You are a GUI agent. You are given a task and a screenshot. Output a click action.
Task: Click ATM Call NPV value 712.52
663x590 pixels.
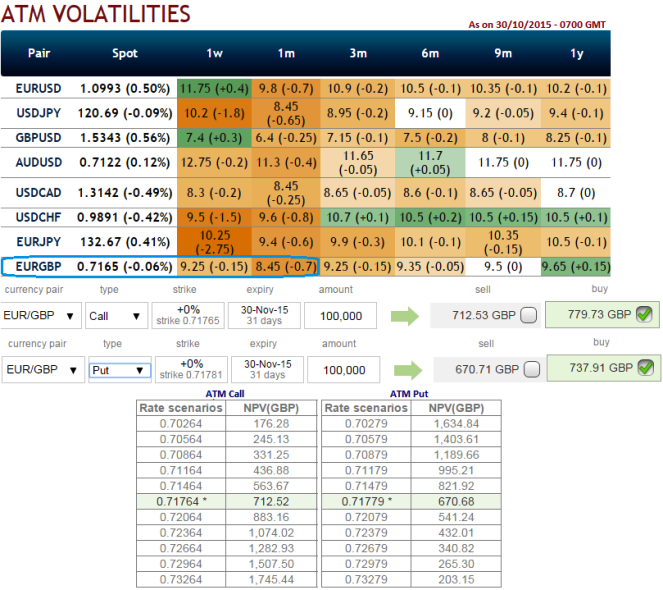(271, 502)
